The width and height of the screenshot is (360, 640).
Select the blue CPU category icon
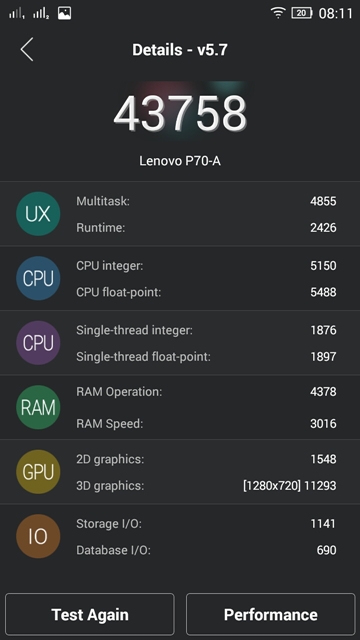(38, 278)
